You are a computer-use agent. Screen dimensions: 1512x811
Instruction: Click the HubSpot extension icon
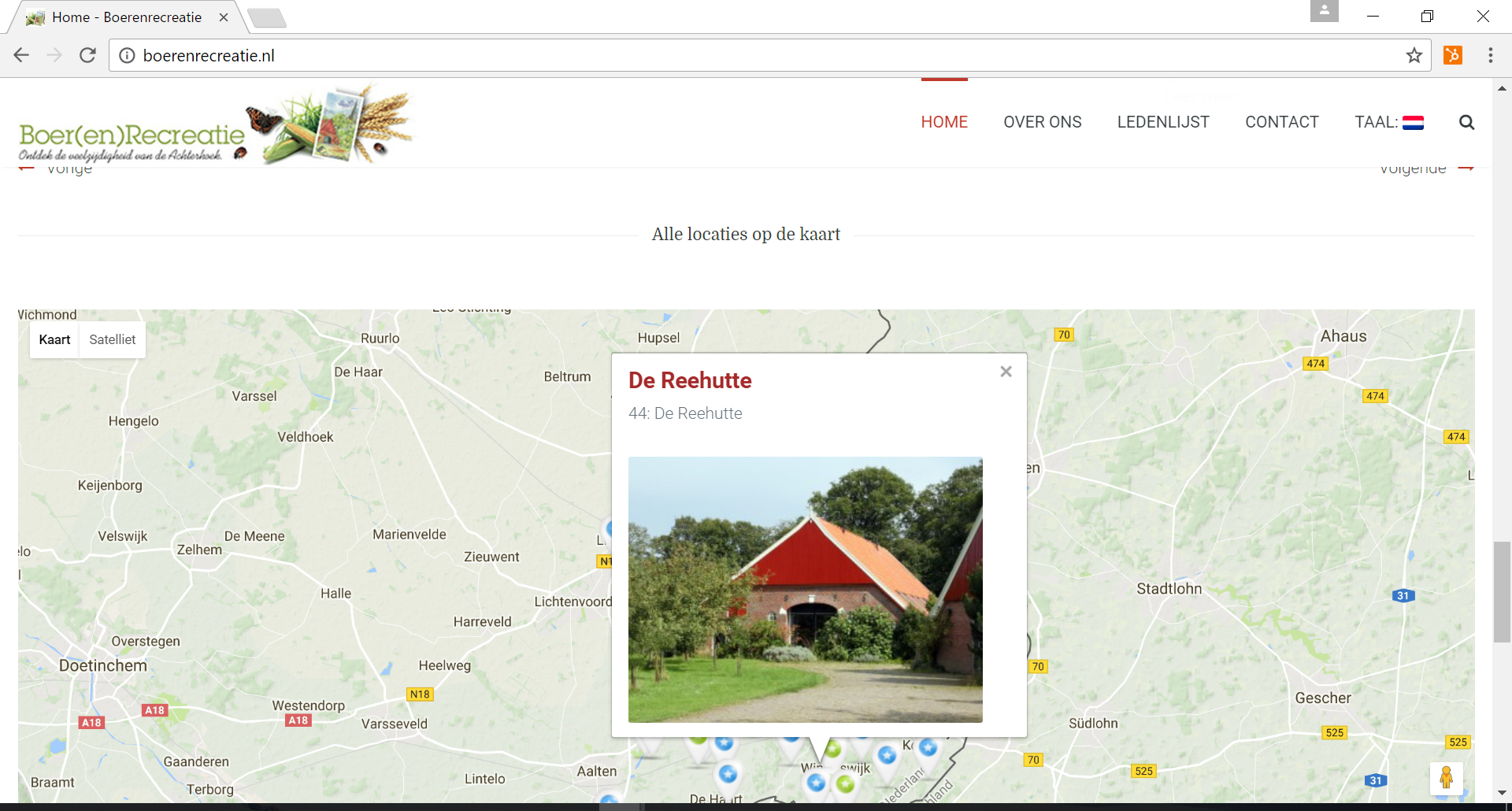[x=1453, y=55]
